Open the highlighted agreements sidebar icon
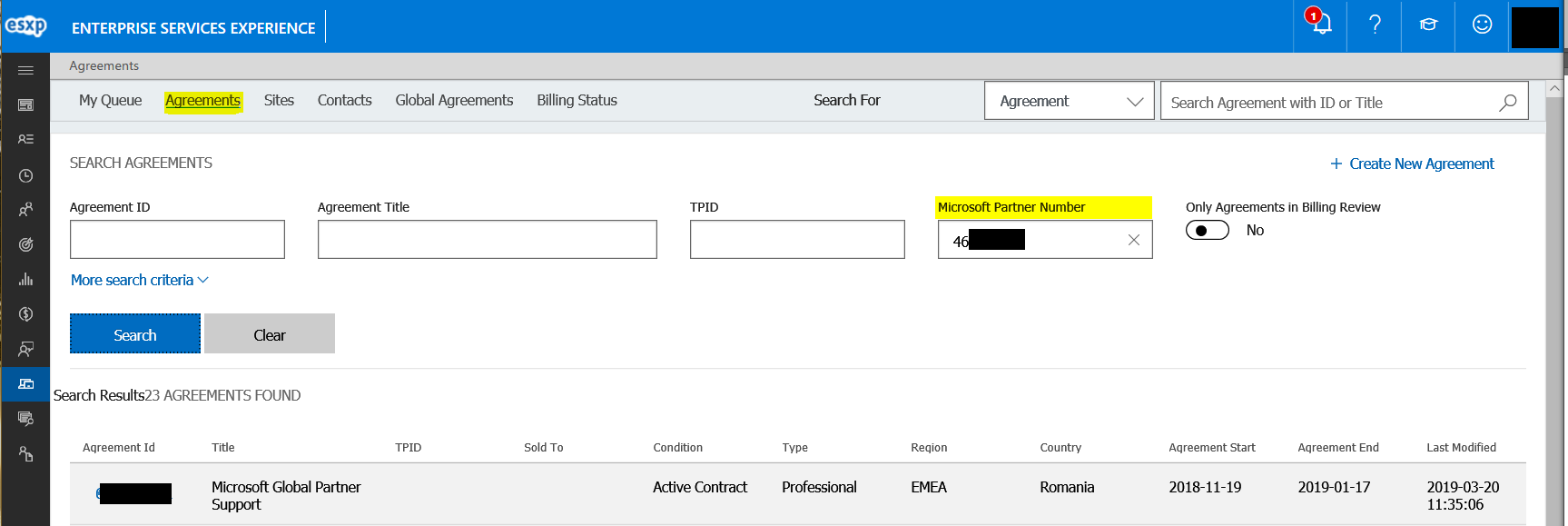The image size is (1568, 526). (25, 383)
